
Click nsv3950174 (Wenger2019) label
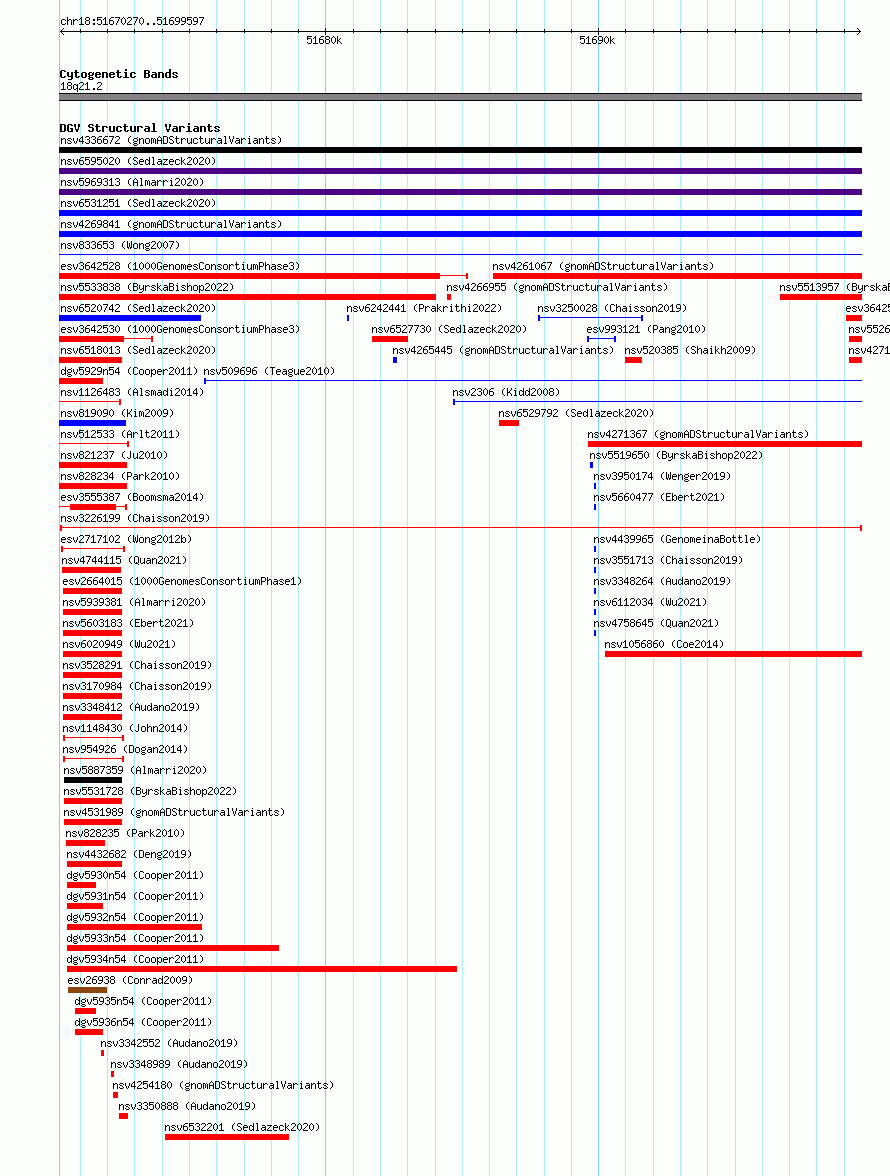[x=662, y=476]
